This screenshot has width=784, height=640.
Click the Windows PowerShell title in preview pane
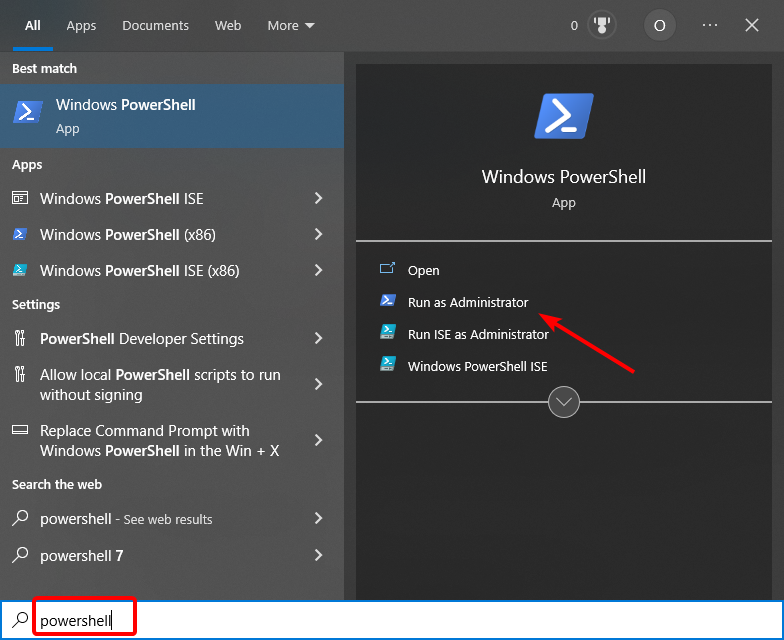pyautogui.click(x=564, y=176)
